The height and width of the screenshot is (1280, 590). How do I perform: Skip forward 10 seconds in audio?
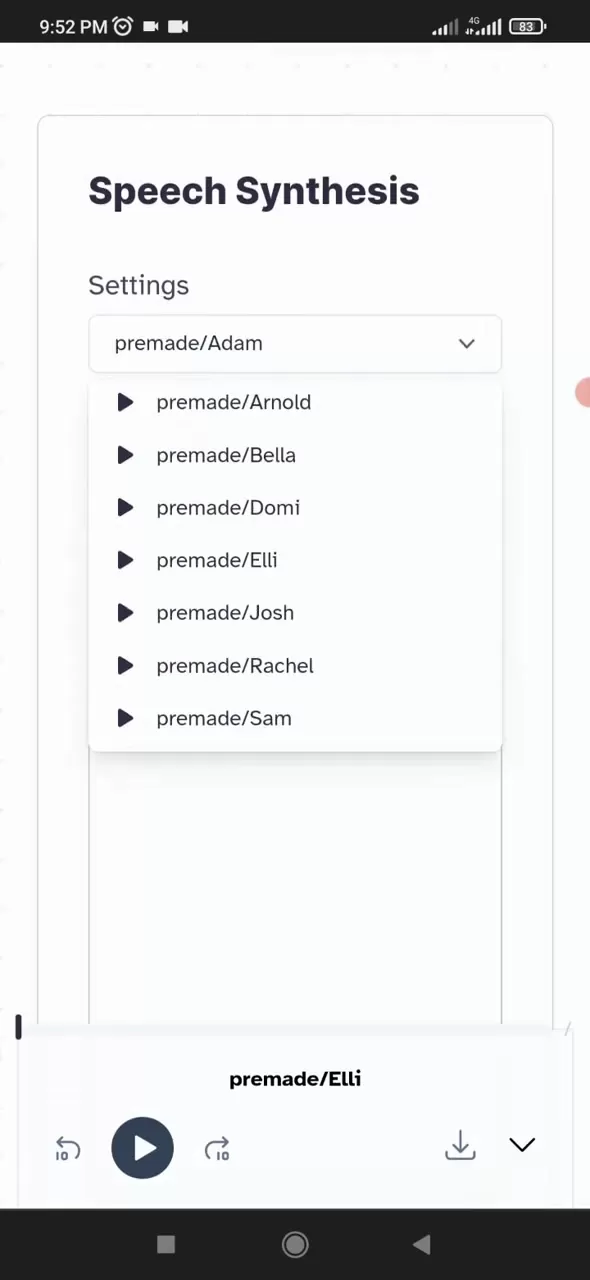217,1149
